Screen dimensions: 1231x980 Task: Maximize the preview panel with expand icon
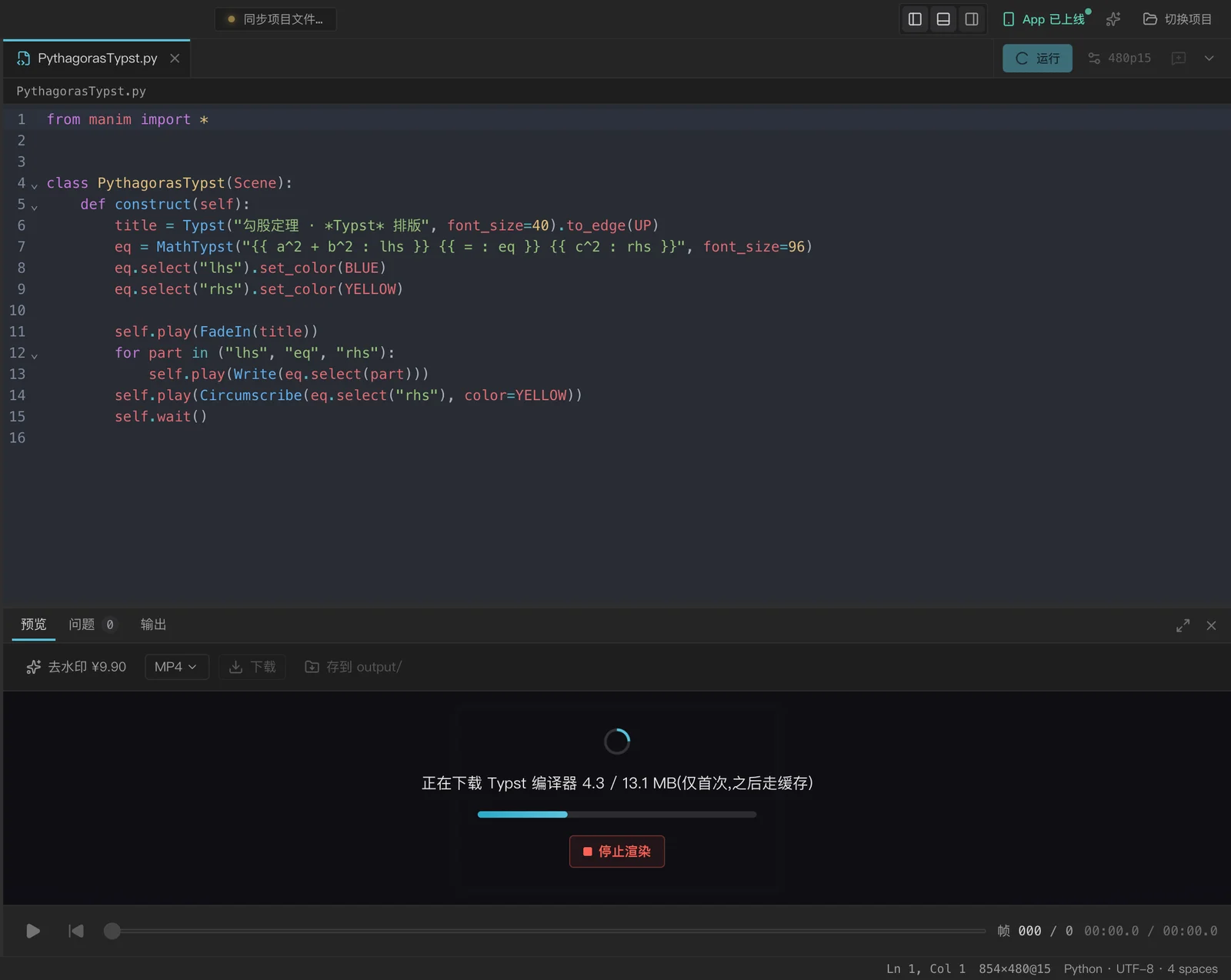pos(1183,625)
